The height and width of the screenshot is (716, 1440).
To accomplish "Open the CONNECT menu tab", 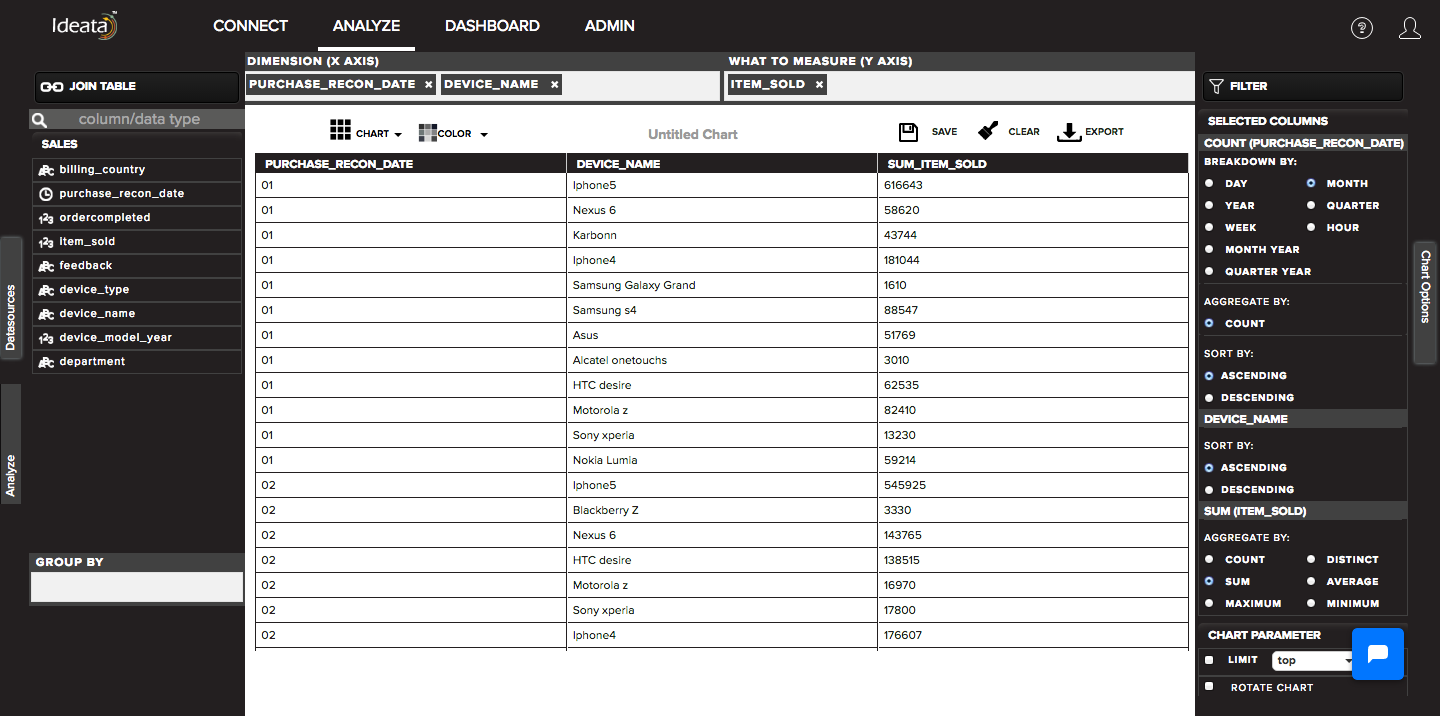I will pos(250,26).
